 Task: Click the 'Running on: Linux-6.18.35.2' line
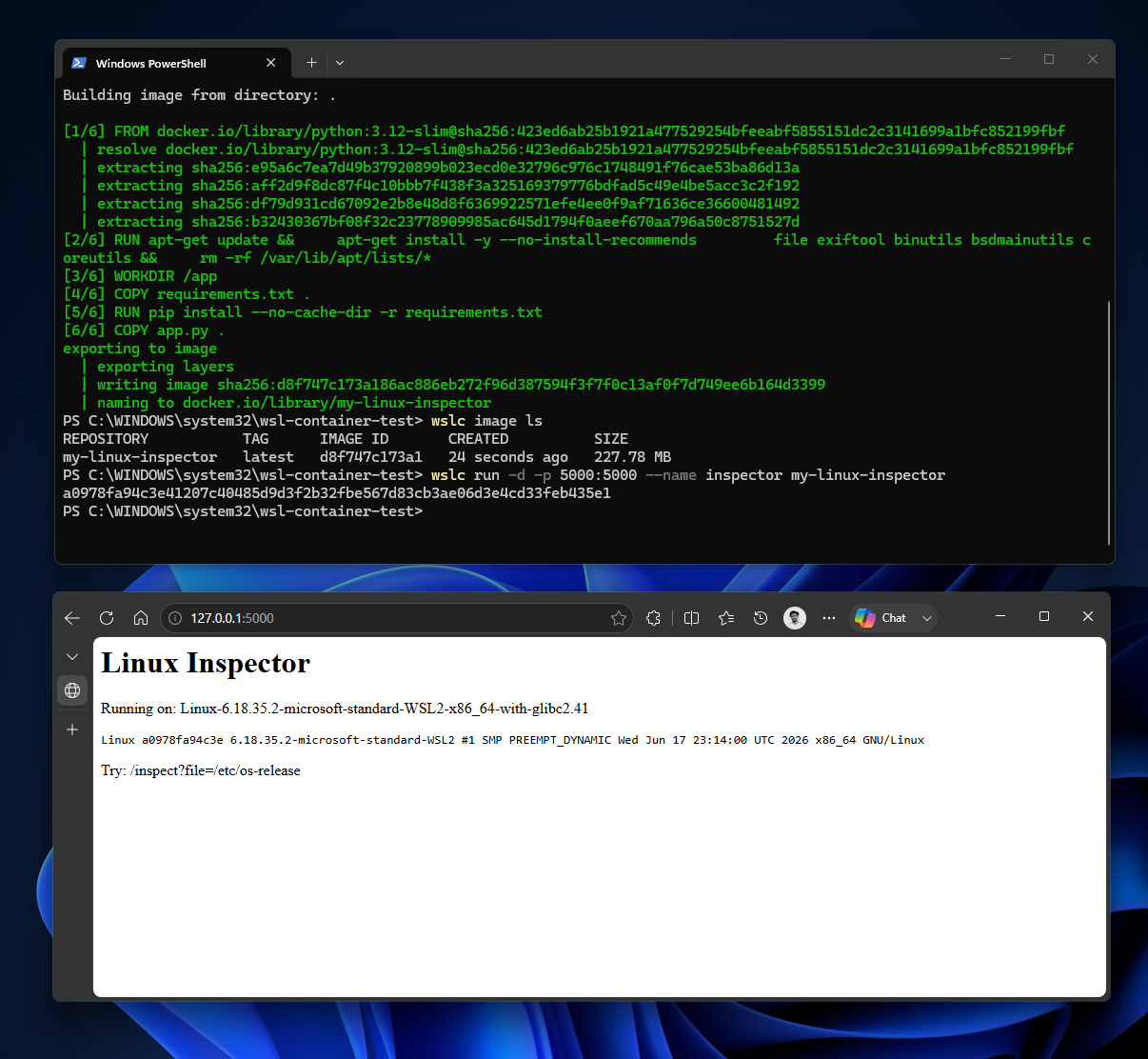tap(345, 709)
